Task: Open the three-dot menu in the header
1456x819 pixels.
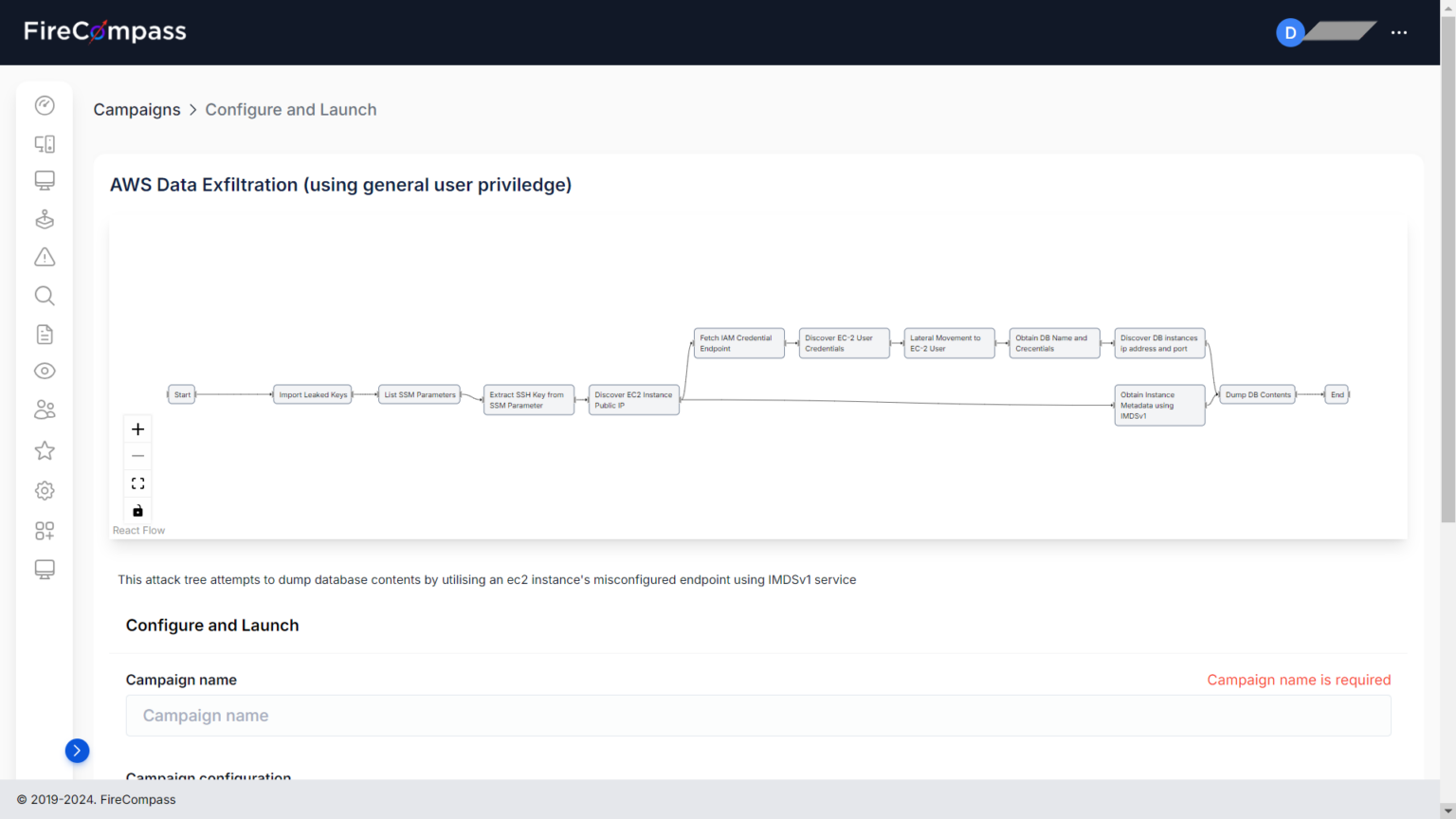Action: click(1399, 32)
